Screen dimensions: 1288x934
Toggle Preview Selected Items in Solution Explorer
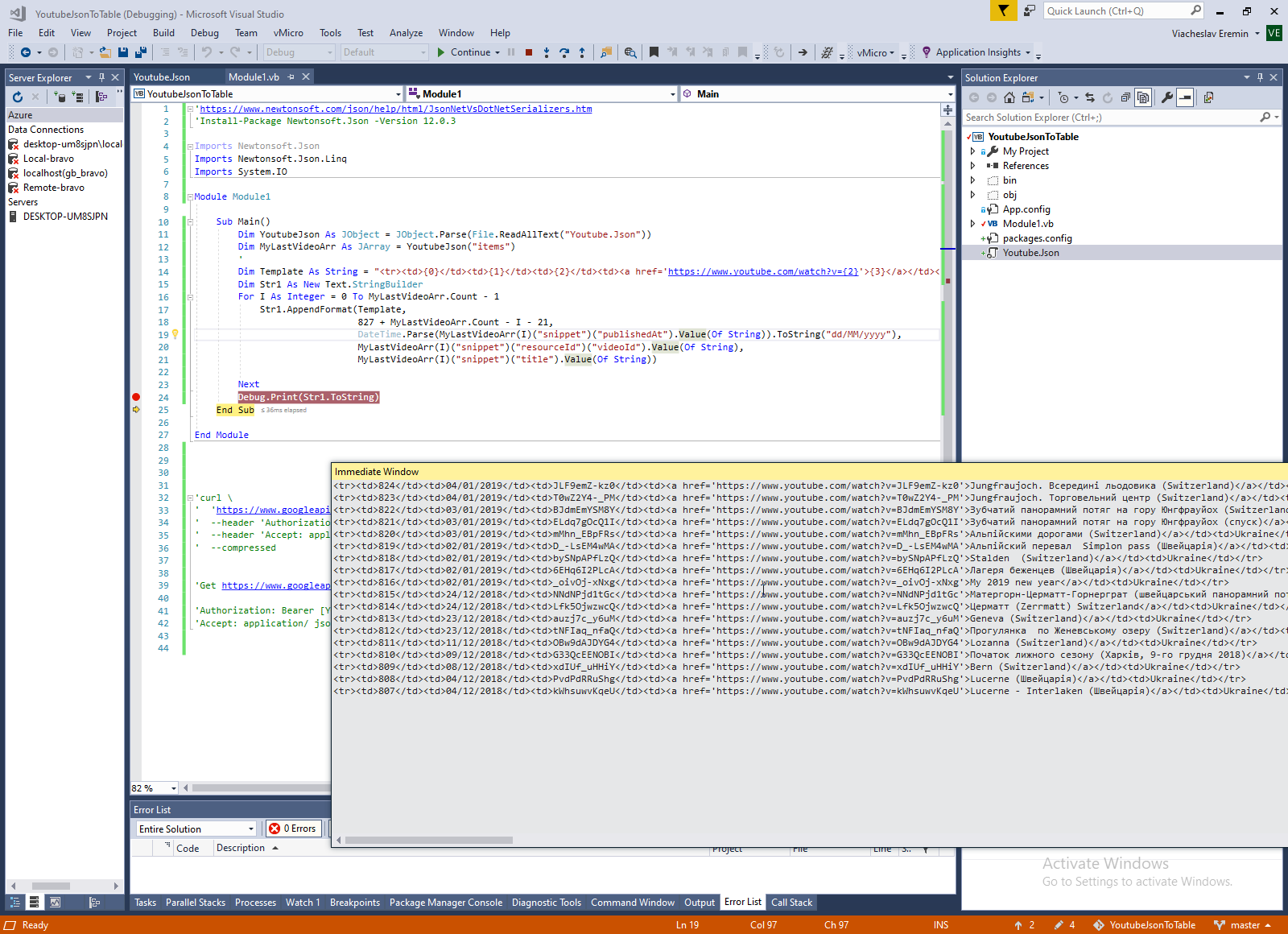click(x=1185, y=97)
